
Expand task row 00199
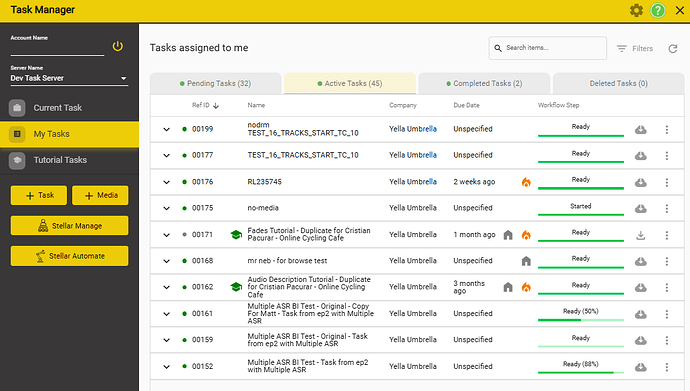166,129
